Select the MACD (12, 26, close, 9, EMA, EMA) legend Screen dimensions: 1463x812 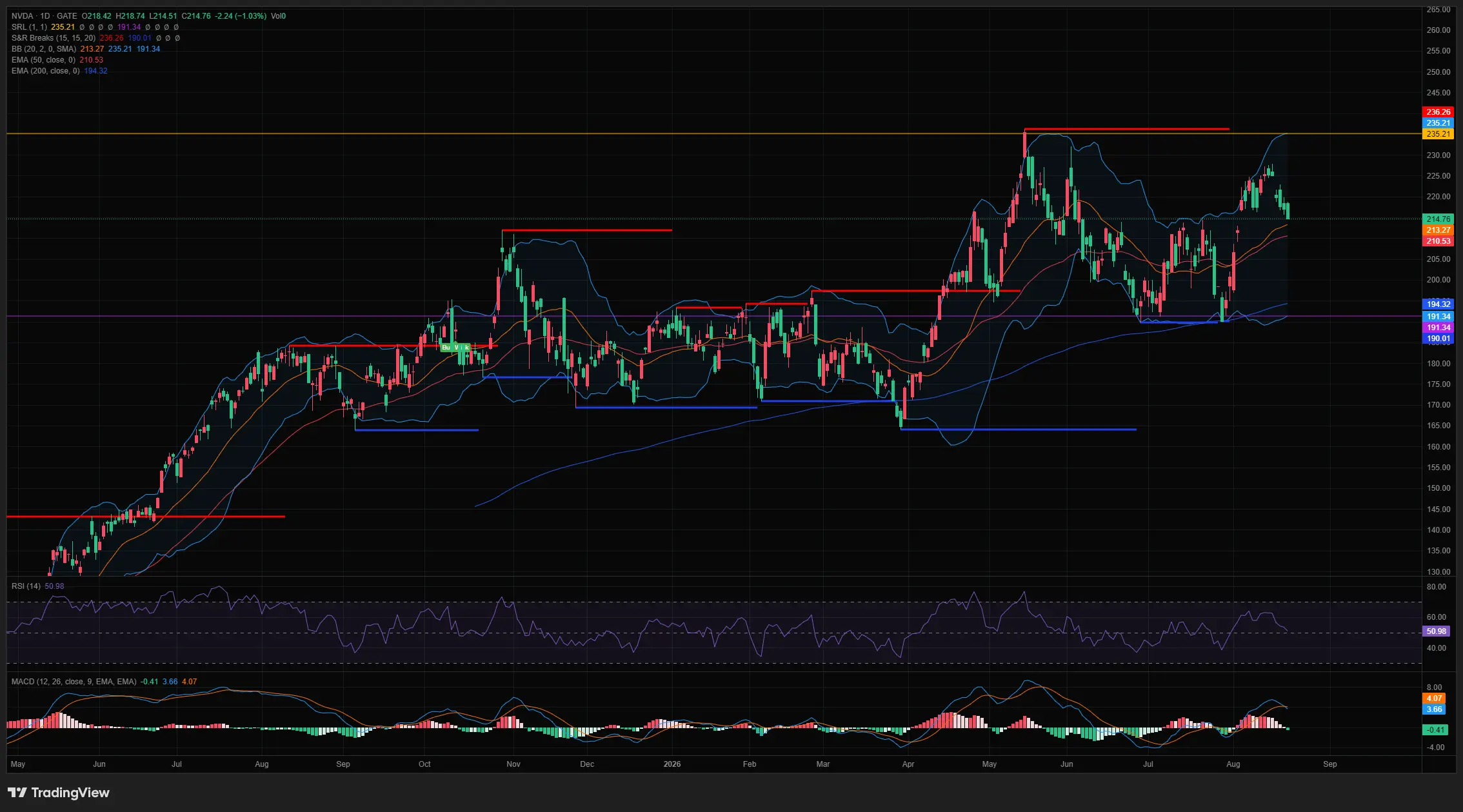pyautogui.click(x=74, y=682)
